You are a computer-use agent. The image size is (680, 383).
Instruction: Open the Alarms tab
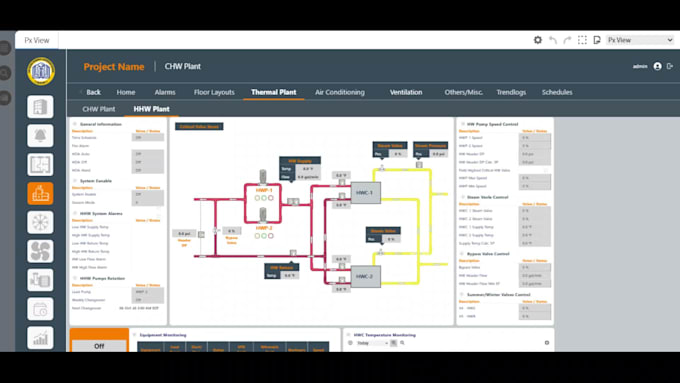click(x=165, y=92)
